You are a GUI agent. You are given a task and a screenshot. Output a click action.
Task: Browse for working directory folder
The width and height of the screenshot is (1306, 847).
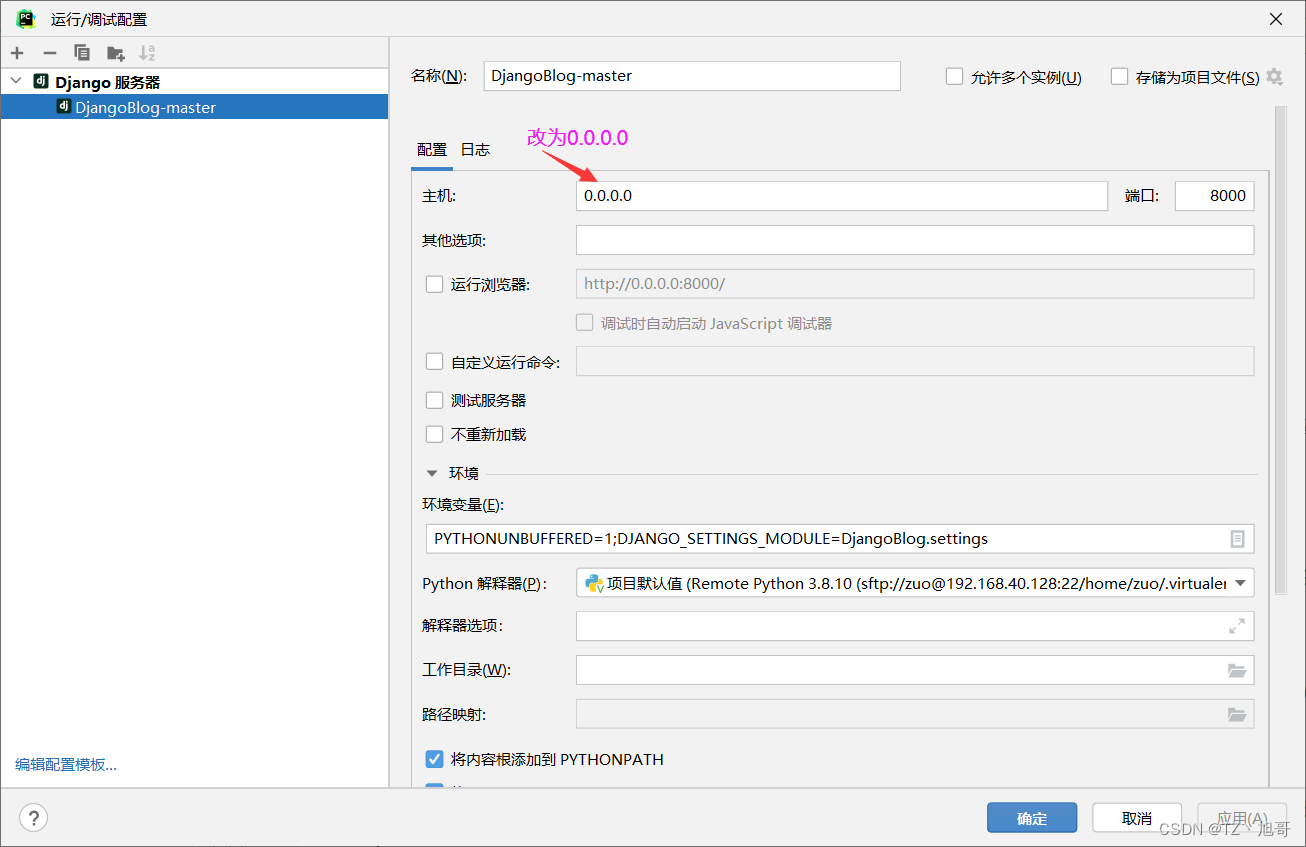tap(1237, 670)
